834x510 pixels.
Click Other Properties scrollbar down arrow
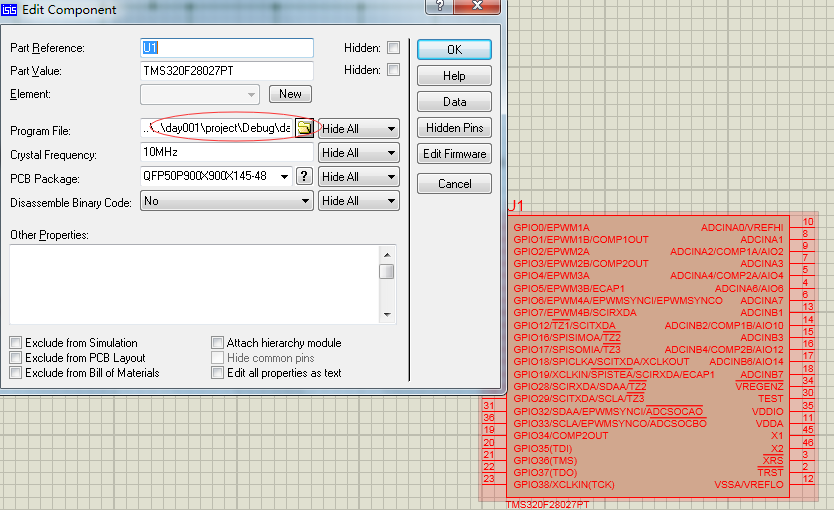click(387, 314)
